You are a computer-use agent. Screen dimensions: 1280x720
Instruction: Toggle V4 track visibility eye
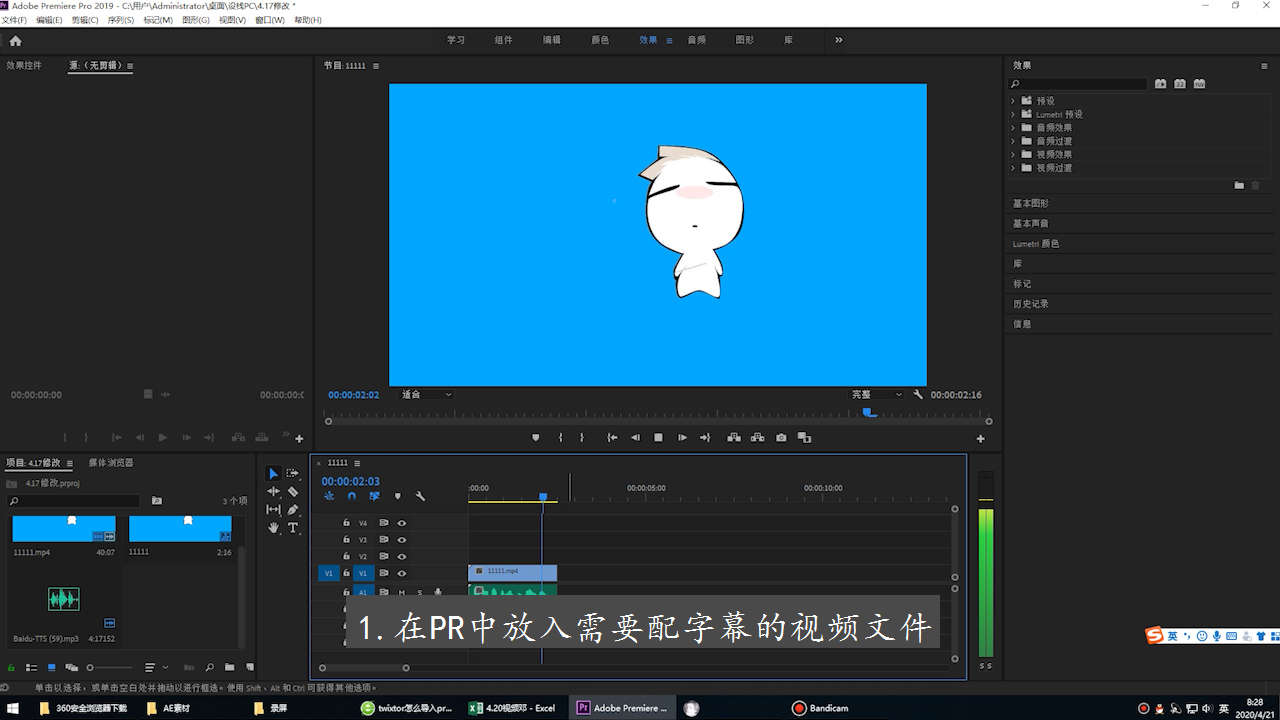click(x=402, y=523)
